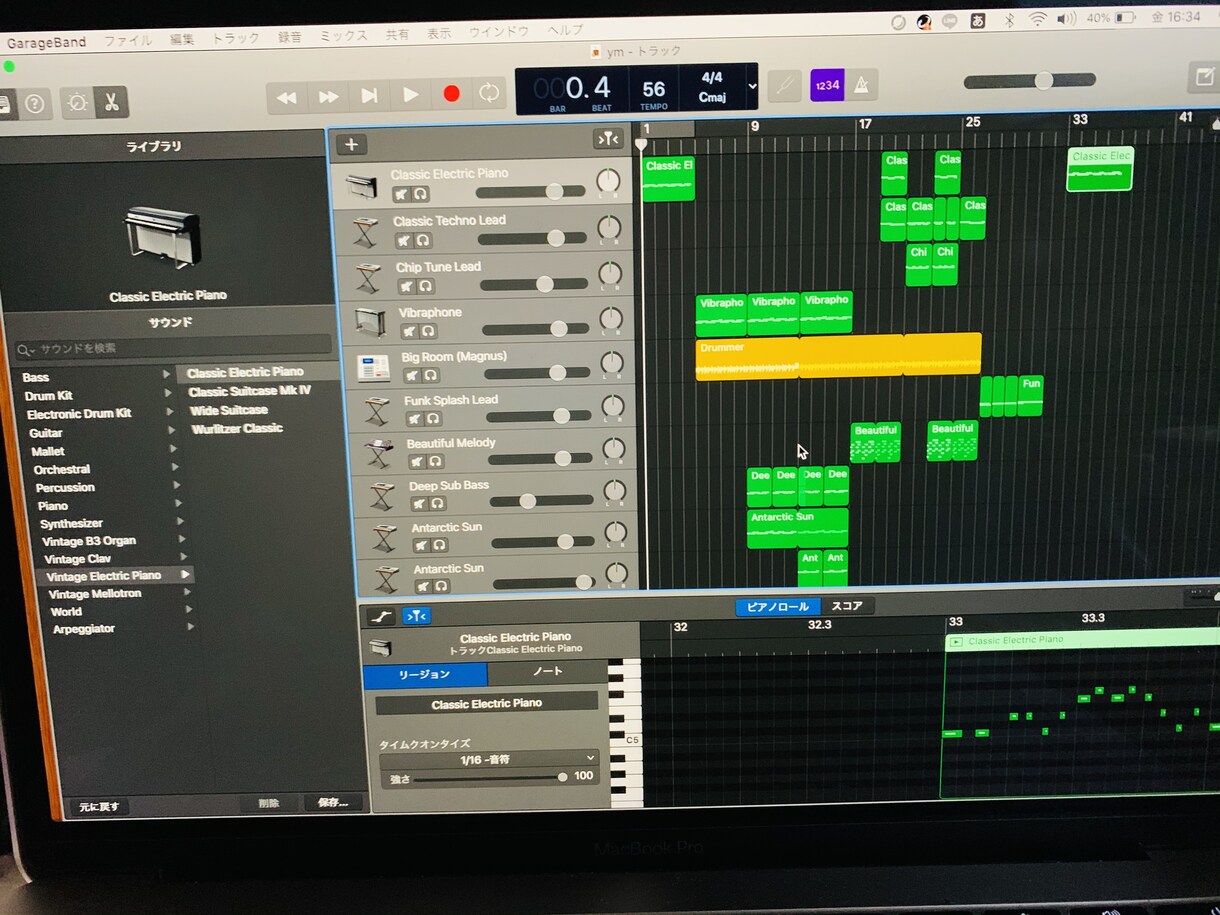
Task: Select Vintage Electric Piano category
Action: [115, 576]
